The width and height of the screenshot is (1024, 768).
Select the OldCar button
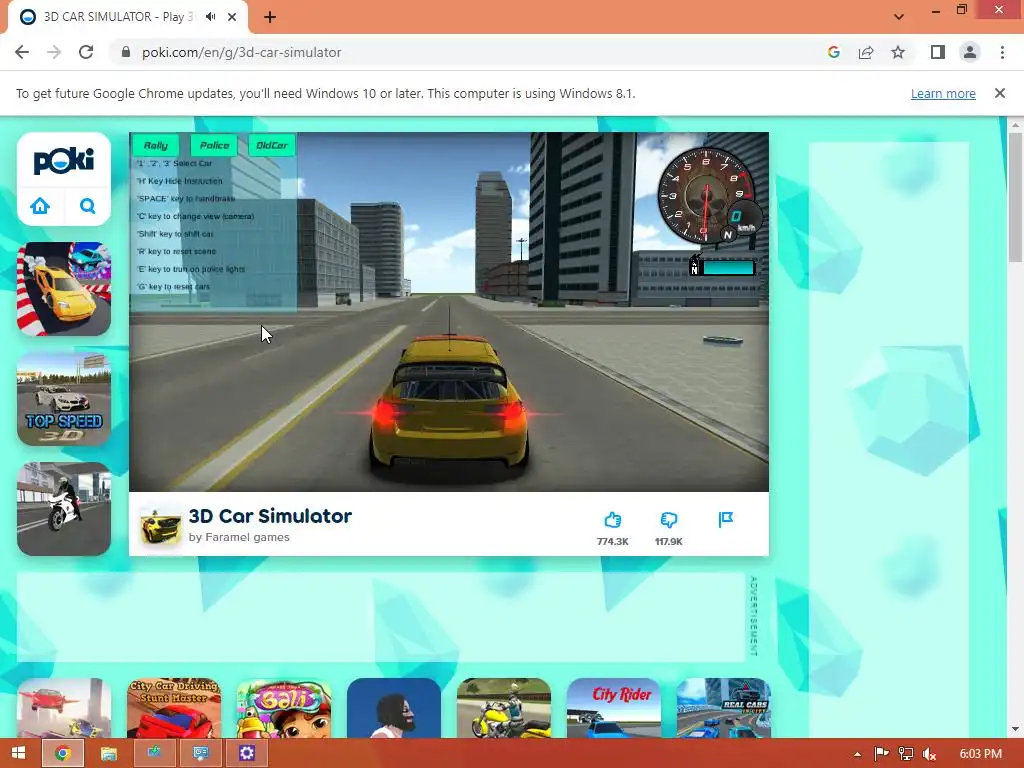point(272,145)
